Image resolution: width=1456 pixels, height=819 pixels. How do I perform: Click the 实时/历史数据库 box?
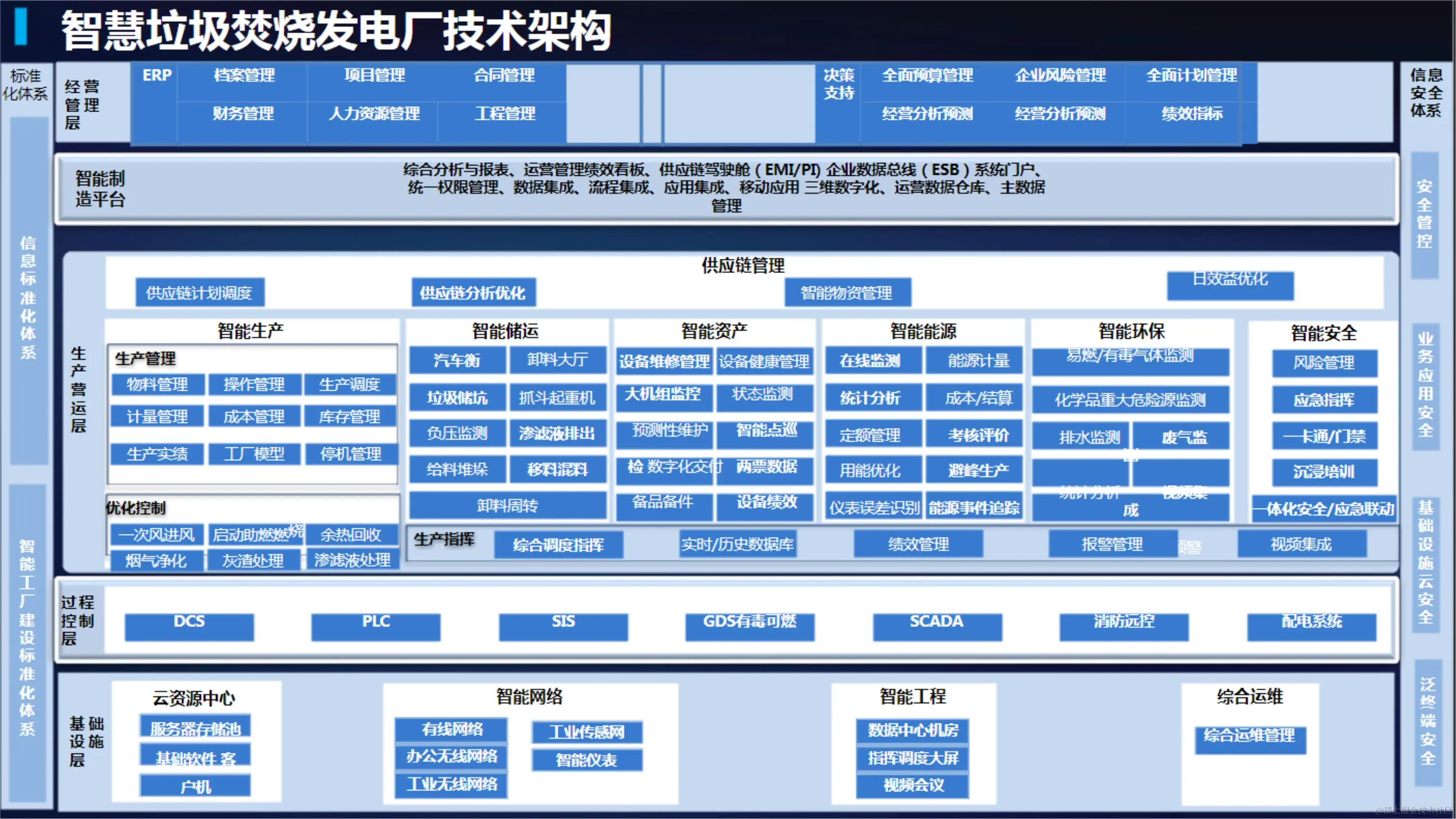(x=738, y=544)
